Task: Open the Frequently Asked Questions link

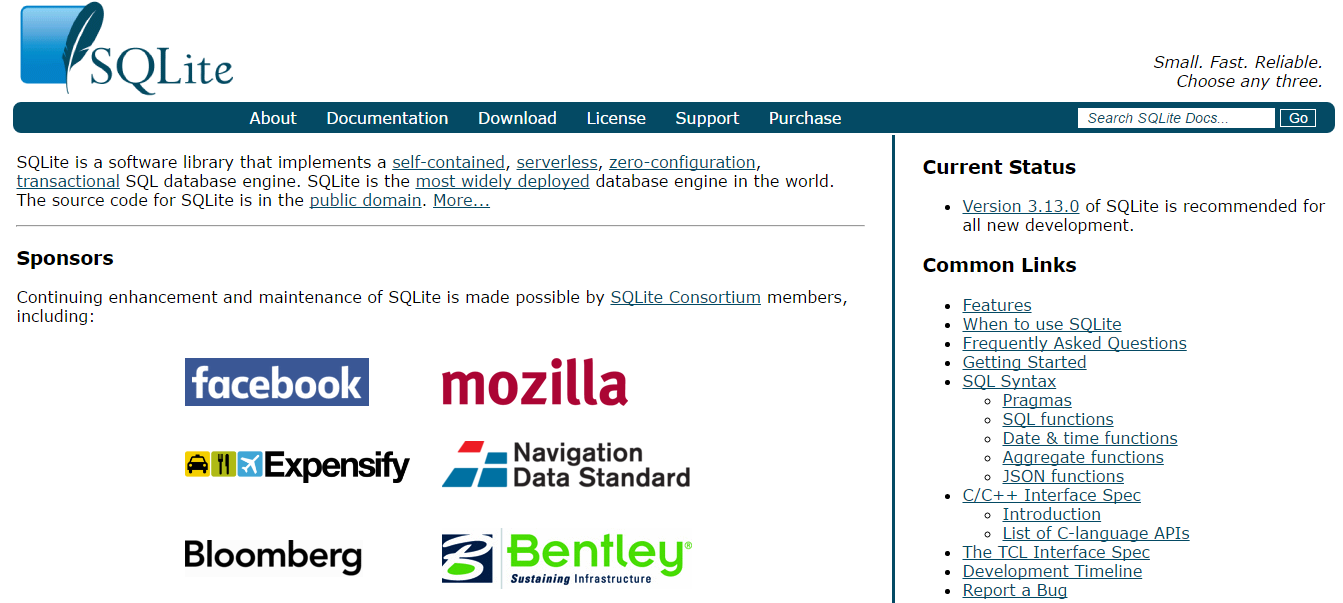Action: 1074,343
